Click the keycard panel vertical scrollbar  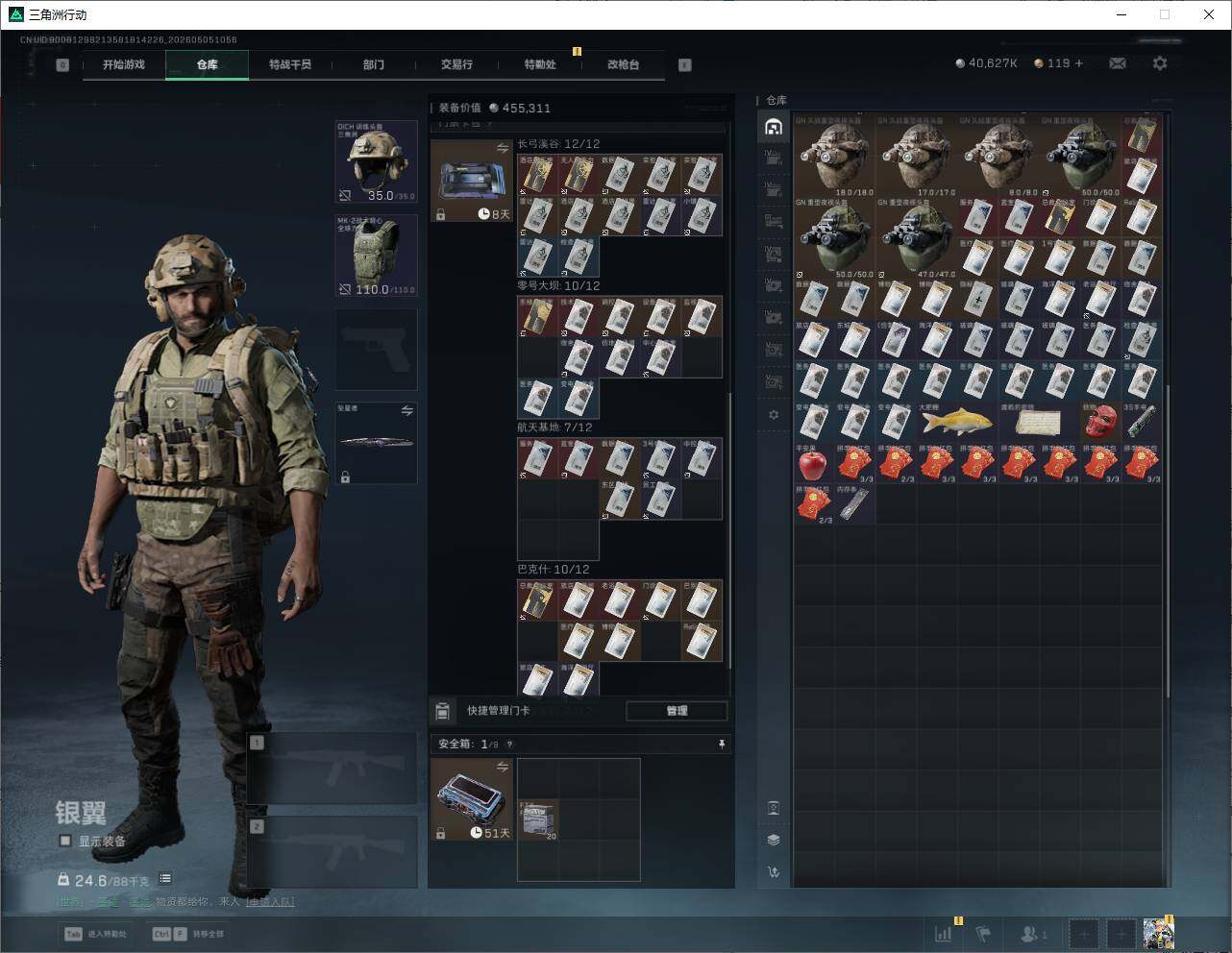729,528
